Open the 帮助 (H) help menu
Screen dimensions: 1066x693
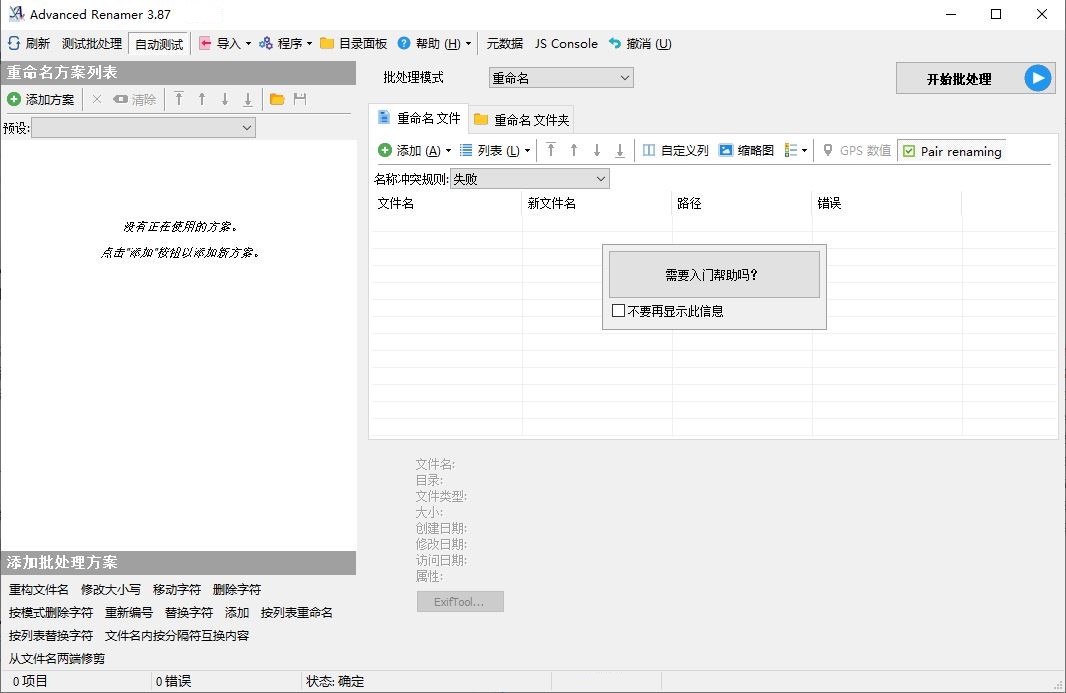(x=434, y=44)
